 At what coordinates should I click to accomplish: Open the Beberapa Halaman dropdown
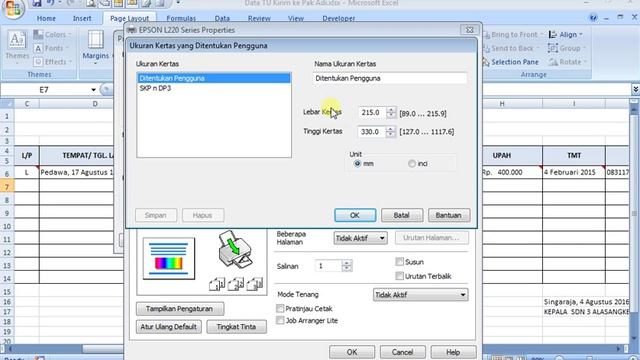pos(360,238)
